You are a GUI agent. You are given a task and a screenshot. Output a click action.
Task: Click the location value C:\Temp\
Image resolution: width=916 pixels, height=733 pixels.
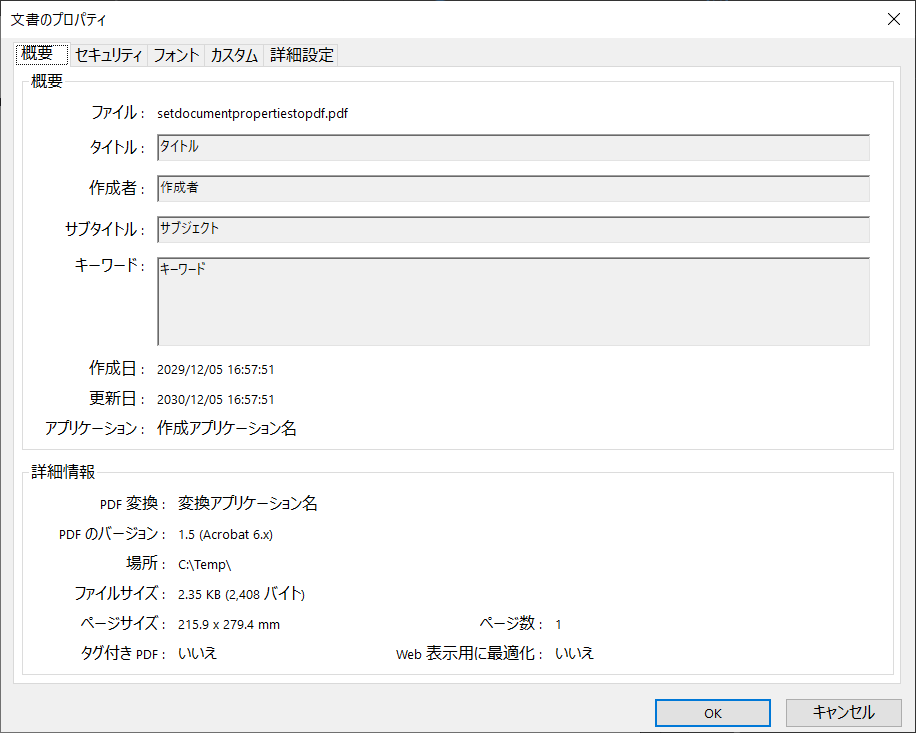(204, 565)
